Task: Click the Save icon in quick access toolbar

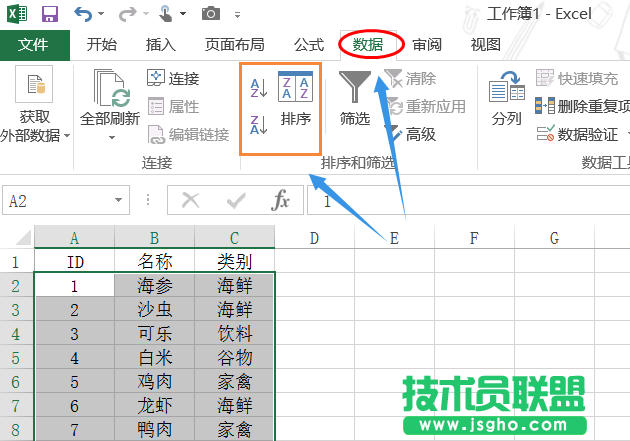Action: click(x=50, y=14)
